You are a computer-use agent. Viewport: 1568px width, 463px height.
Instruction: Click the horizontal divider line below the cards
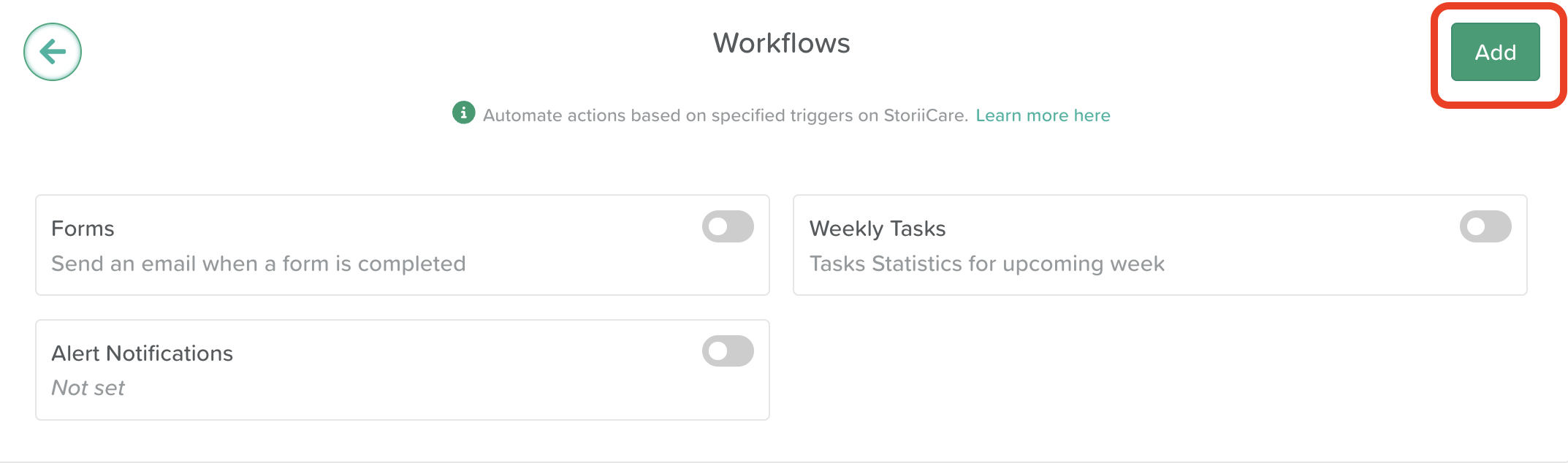pyautogui.click(x=784, y=462)
